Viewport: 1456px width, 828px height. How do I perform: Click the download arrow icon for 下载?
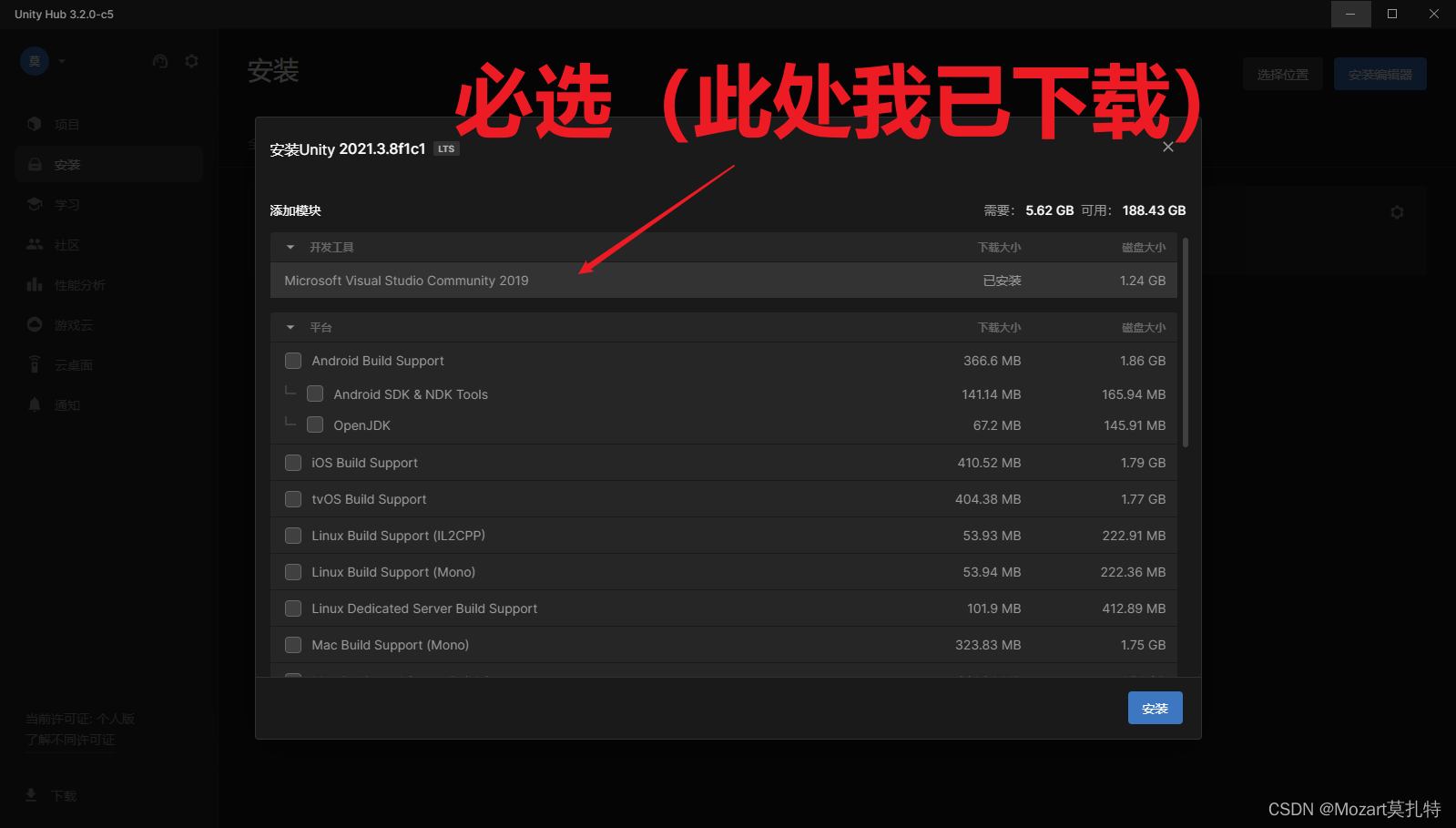click(31, 795)
